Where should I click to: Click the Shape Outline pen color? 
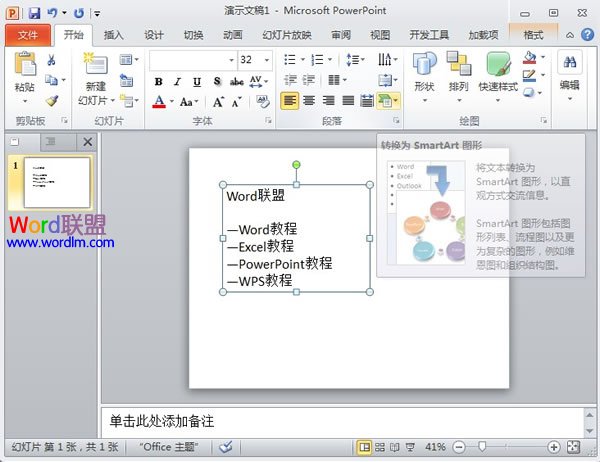(x=530, y=75)
